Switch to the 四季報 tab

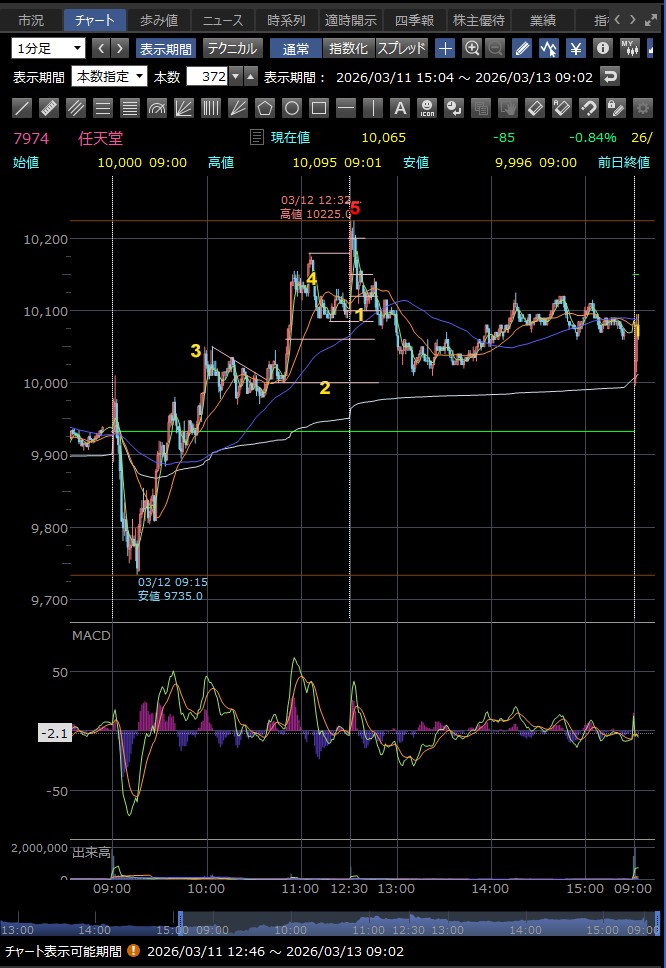[414, 20]
